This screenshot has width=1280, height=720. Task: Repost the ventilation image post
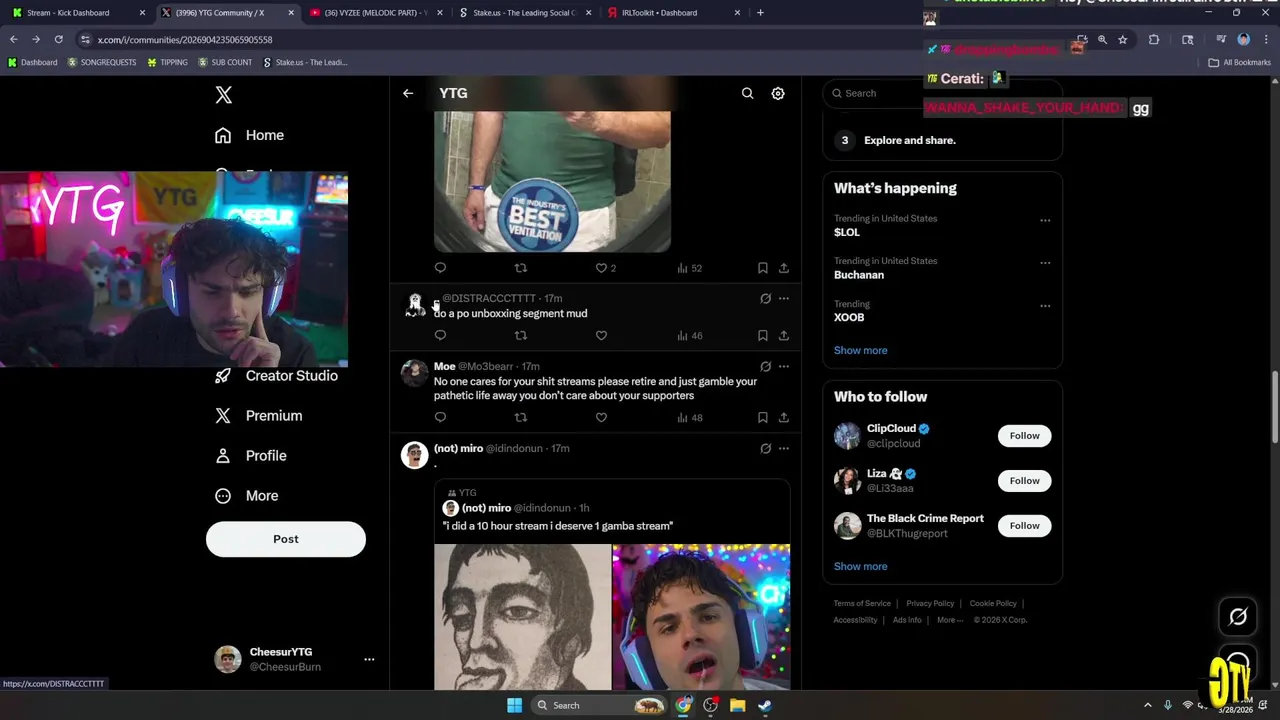coord(520,268)
